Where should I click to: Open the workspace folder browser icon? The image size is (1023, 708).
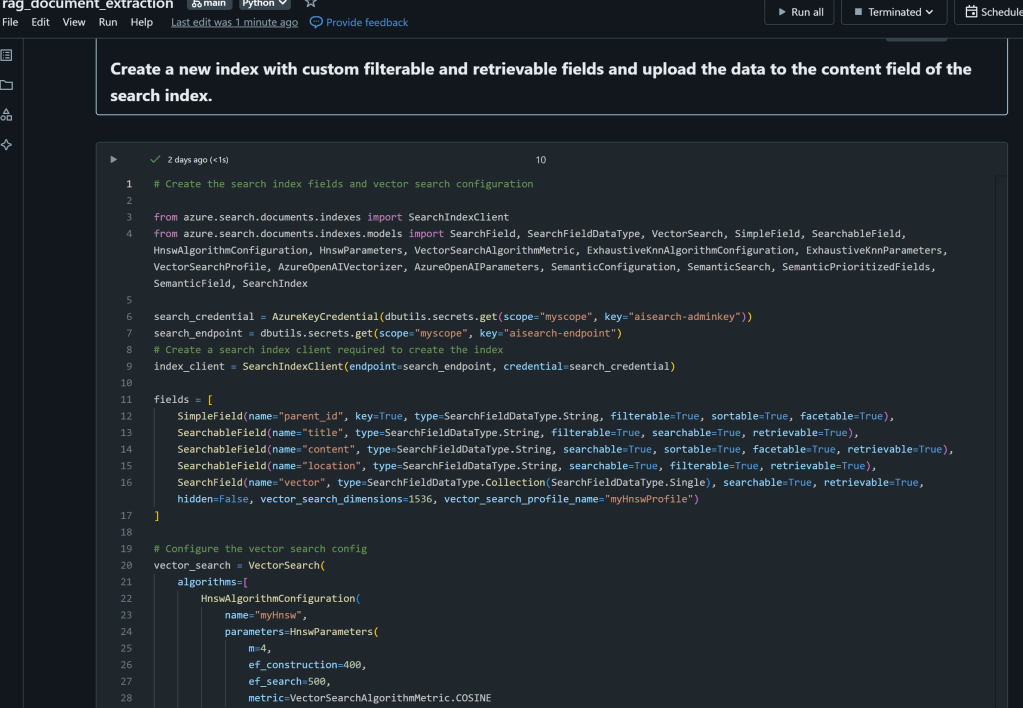[7, 85]
